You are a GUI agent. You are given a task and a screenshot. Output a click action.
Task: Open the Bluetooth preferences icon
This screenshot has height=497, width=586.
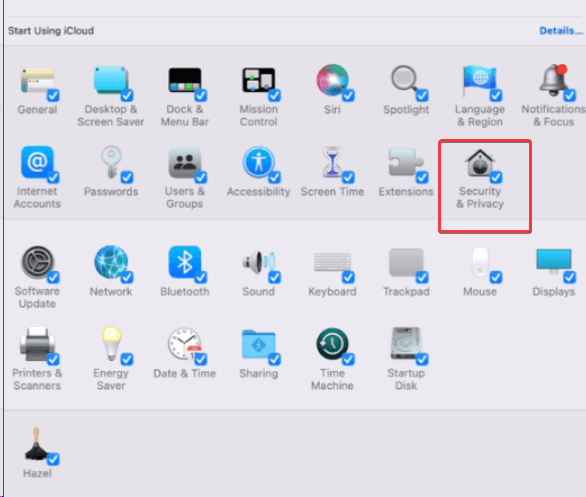[x=185, y=262]
